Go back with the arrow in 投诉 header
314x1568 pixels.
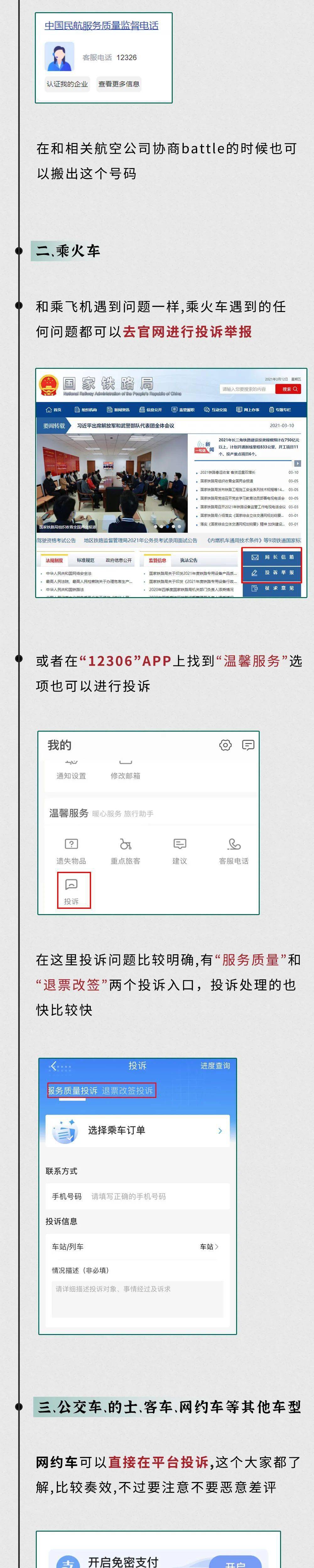click(54, 1066)
